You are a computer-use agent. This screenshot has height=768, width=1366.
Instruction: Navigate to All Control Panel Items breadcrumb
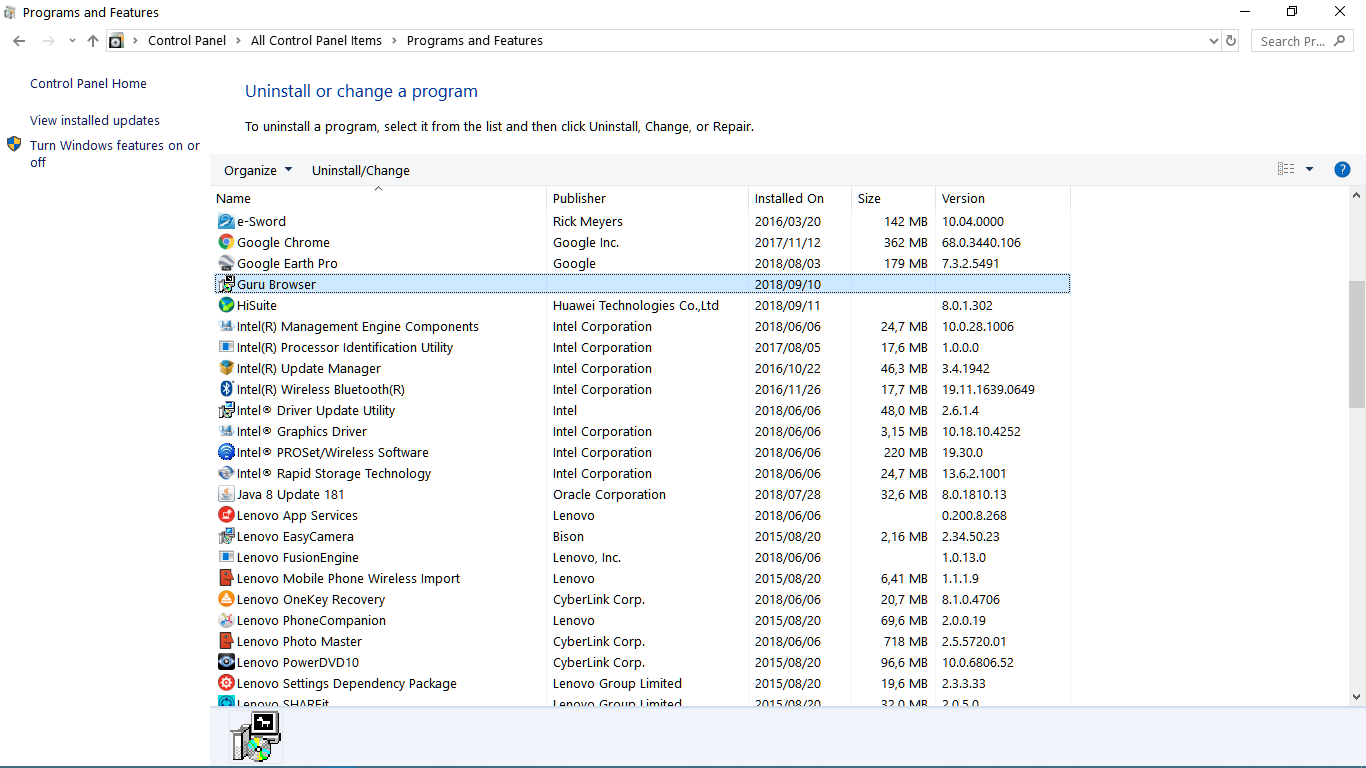[x=316, y=41]
